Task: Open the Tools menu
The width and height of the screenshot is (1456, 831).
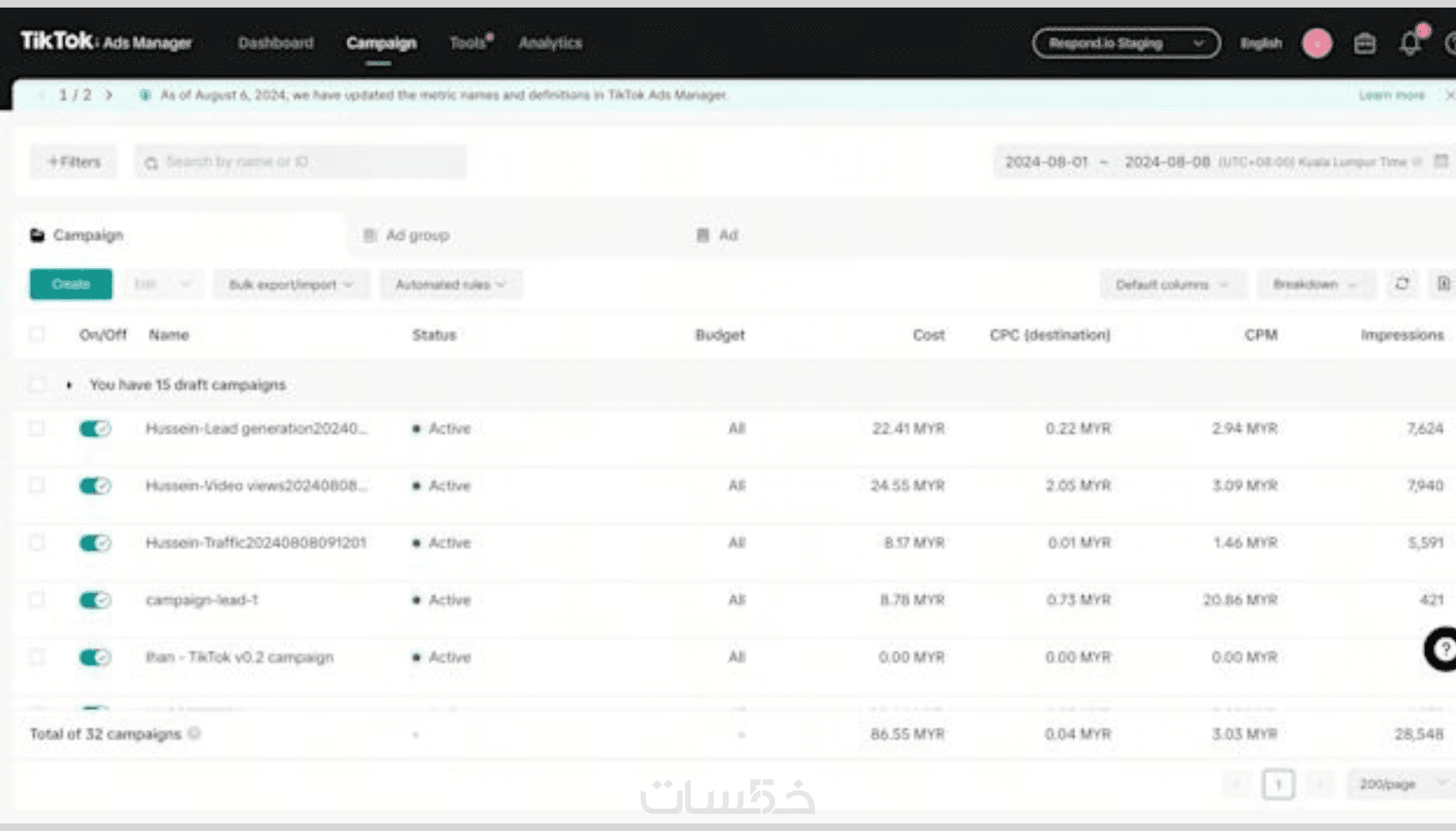Action: pyautogui.click(x=468, y=43)
